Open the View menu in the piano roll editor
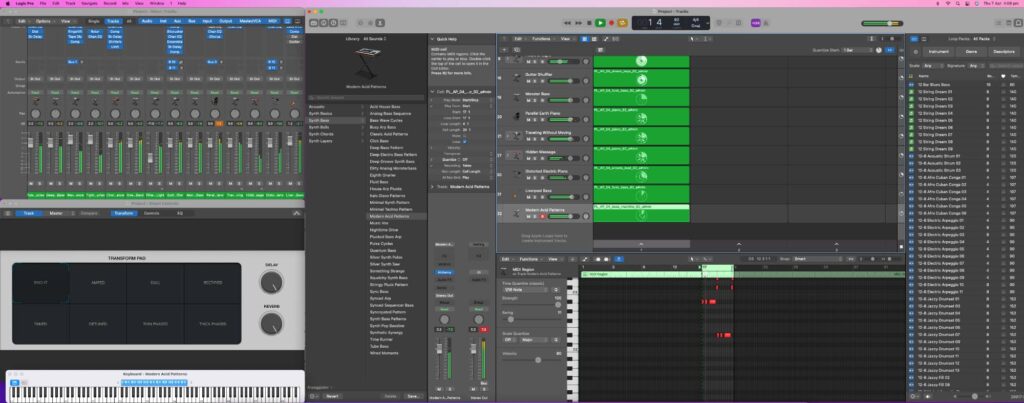Viewport: 1024px width, 403px height. point(553,259)
